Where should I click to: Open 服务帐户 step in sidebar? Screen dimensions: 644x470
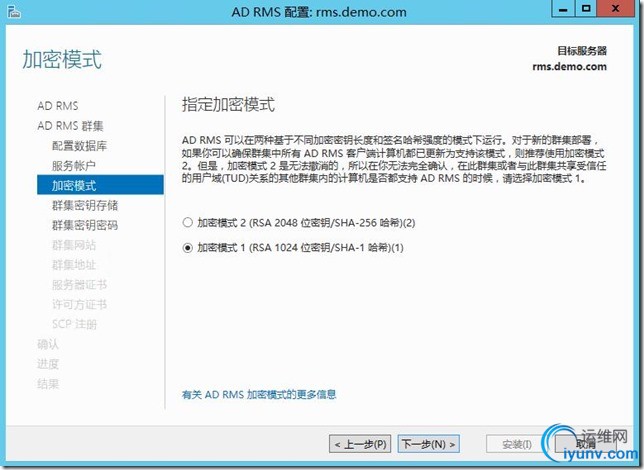(x=74, y=166)
